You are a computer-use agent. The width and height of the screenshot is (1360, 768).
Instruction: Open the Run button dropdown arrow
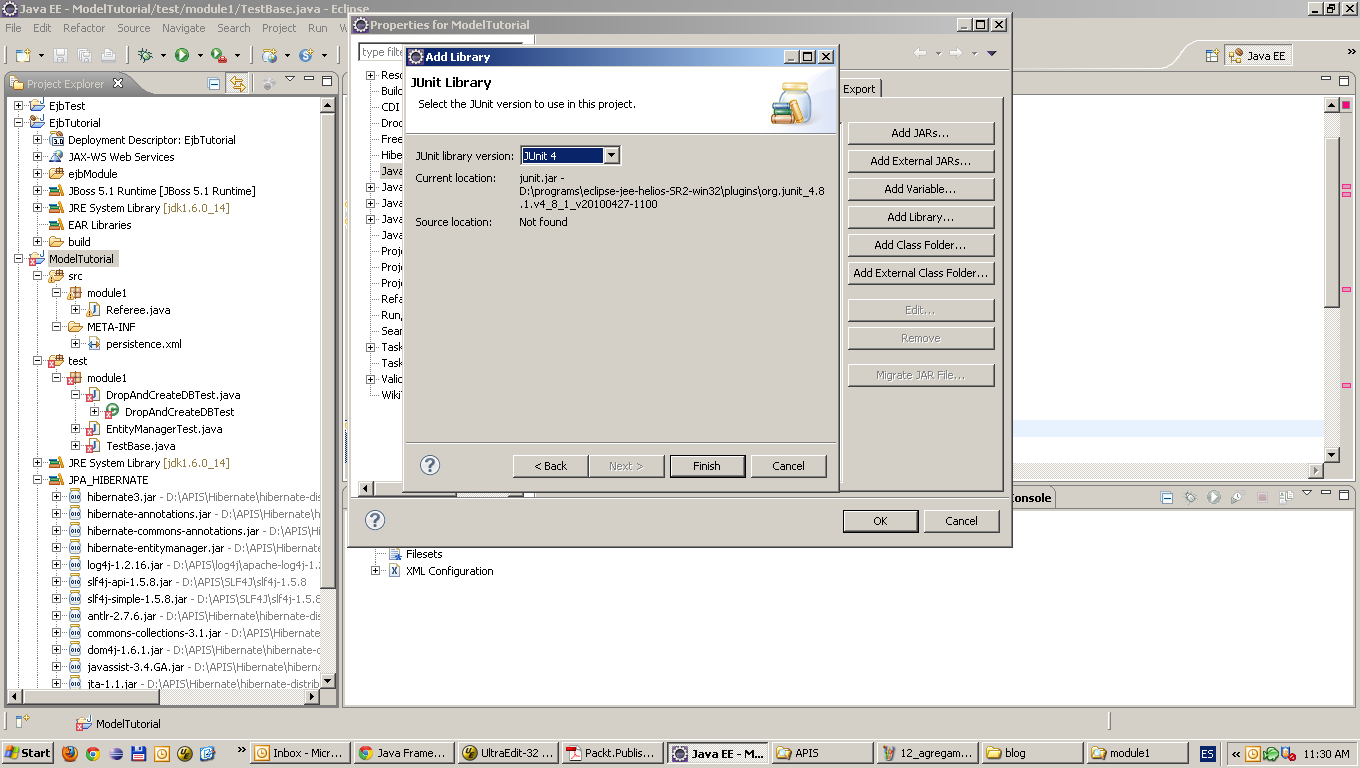coord(200,56)
